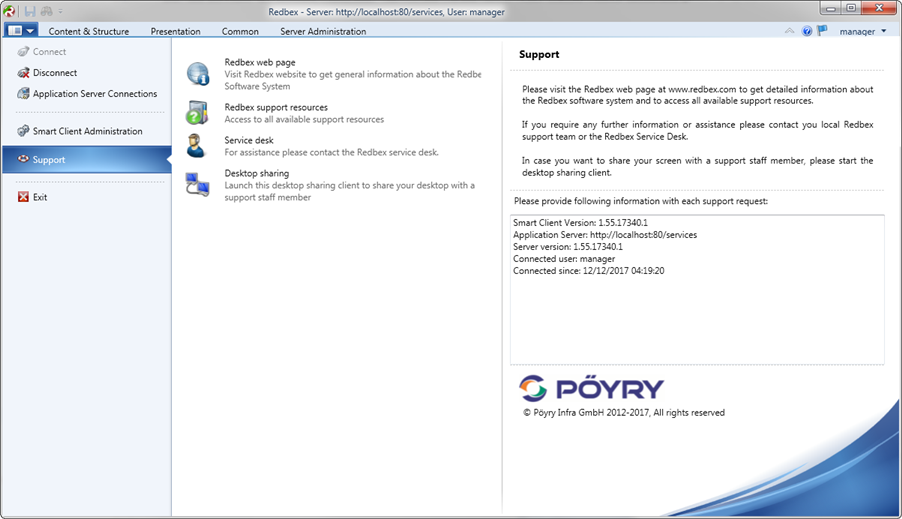This screenshot has width=902, height=519.
Task: Expand the manager user dropdown
Action: [863, 31]
